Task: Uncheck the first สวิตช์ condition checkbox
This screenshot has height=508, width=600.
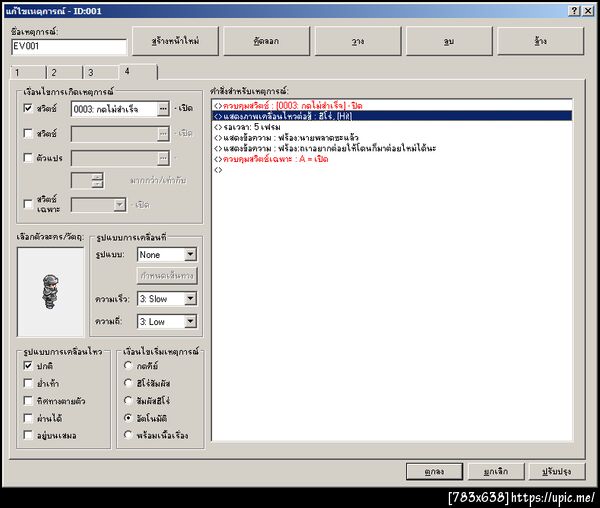Action: (x=28, y=108)
